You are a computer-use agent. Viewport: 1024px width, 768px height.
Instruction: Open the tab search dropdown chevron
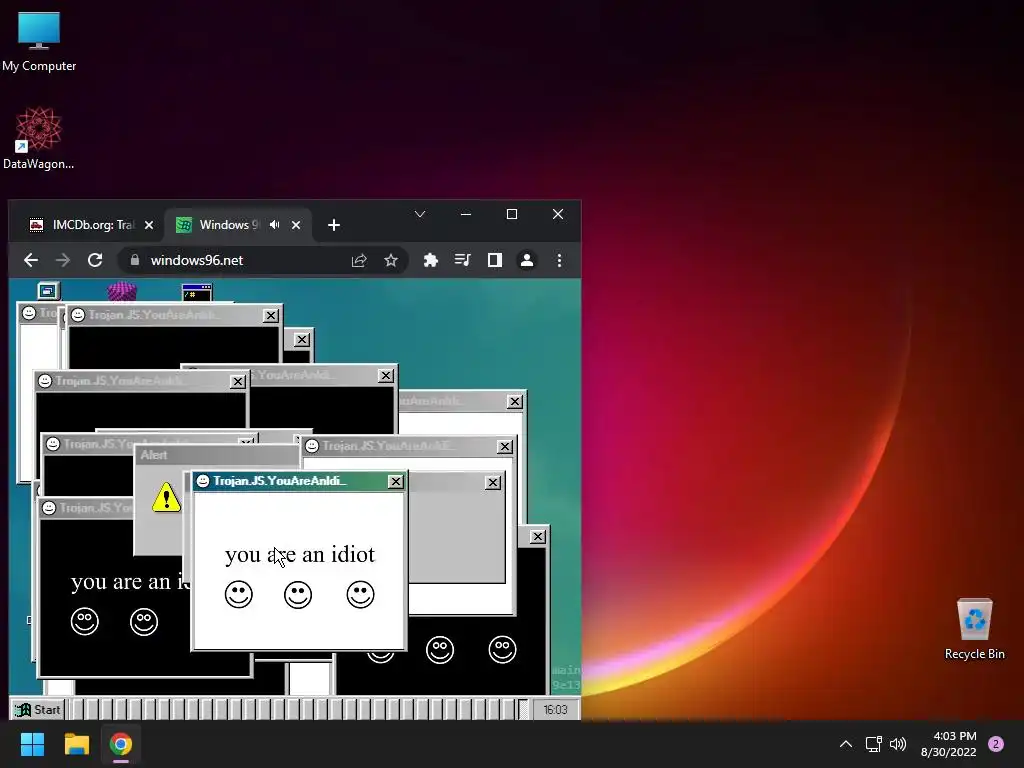(420, 214)
